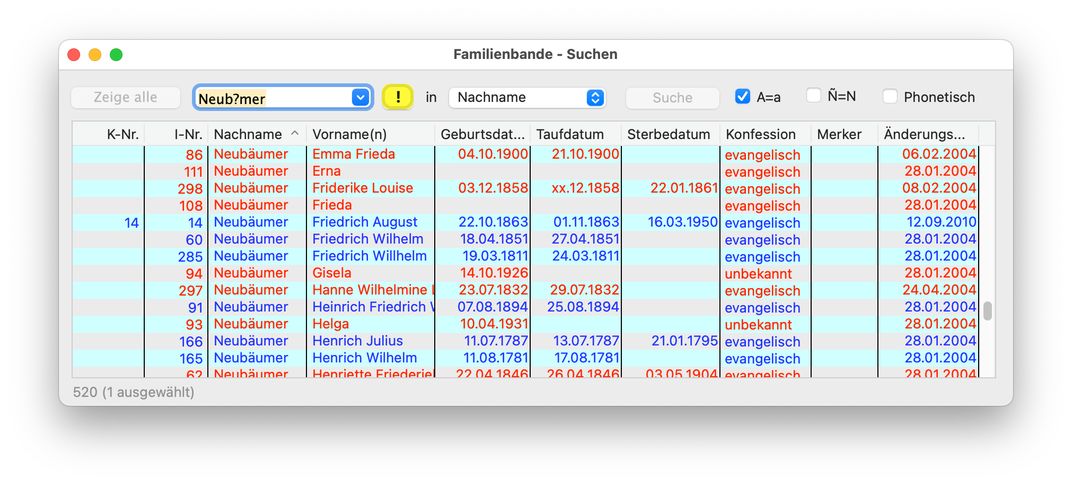This screenshot has width=1072, height=484.
Task: Uncheck the A=a case checkbox
Action: (742, 97)
